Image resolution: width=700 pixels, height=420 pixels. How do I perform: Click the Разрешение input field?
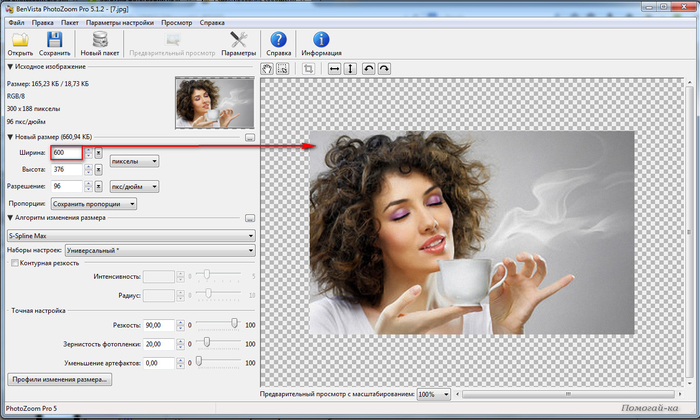click(67, 187)
